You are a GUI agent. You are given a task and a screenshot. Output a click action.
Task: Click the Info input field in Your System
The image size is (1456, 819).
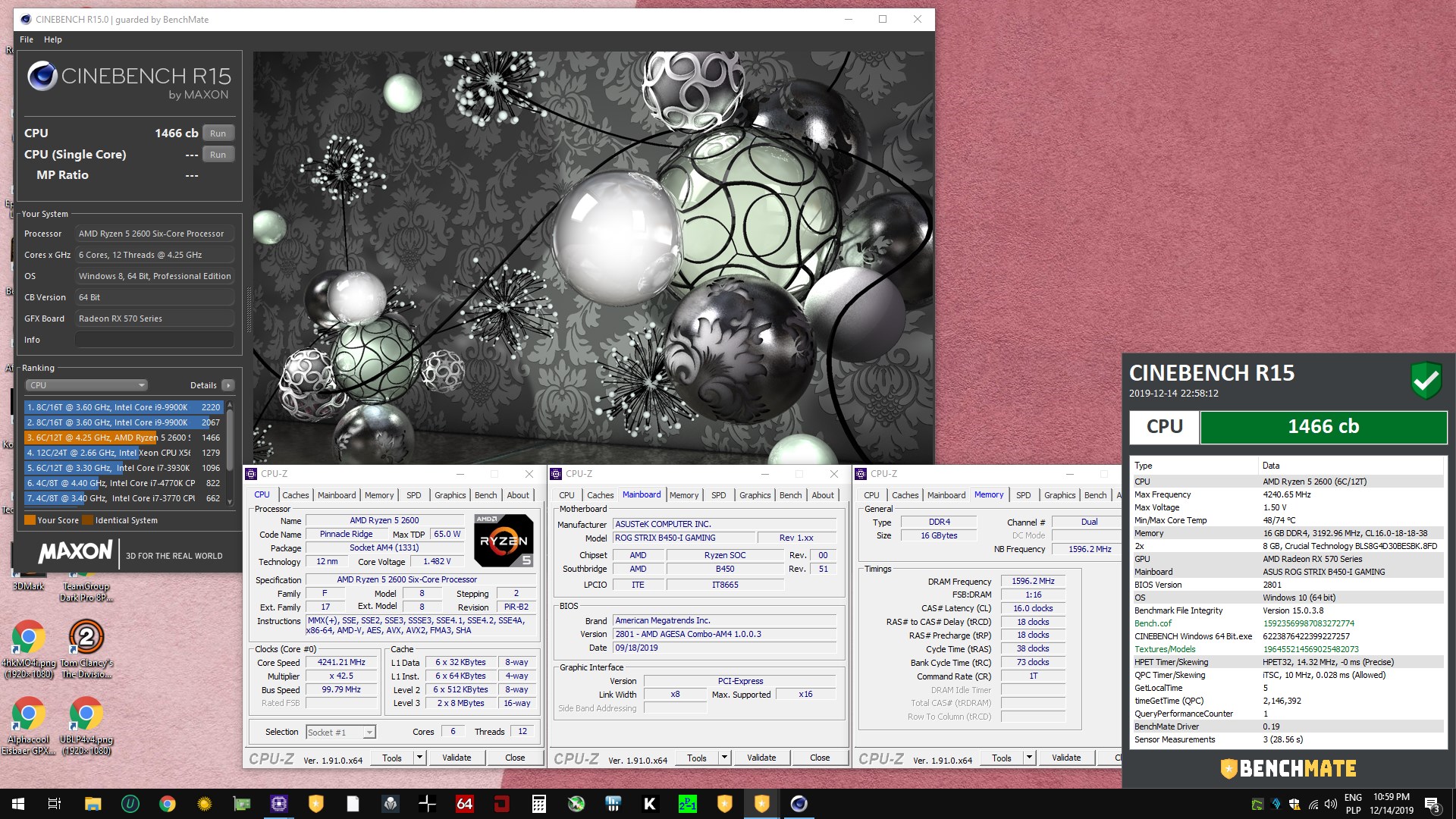(155, 340)
